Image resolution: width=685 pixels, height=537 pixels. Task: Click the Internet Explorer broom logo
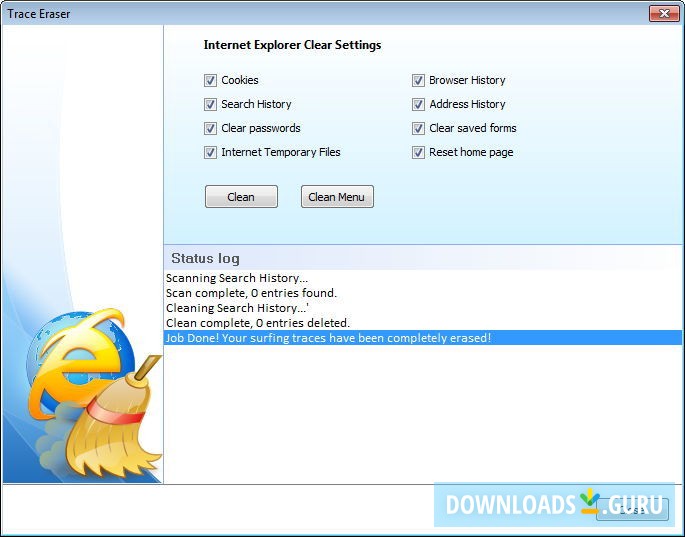[x=94, y=393]
